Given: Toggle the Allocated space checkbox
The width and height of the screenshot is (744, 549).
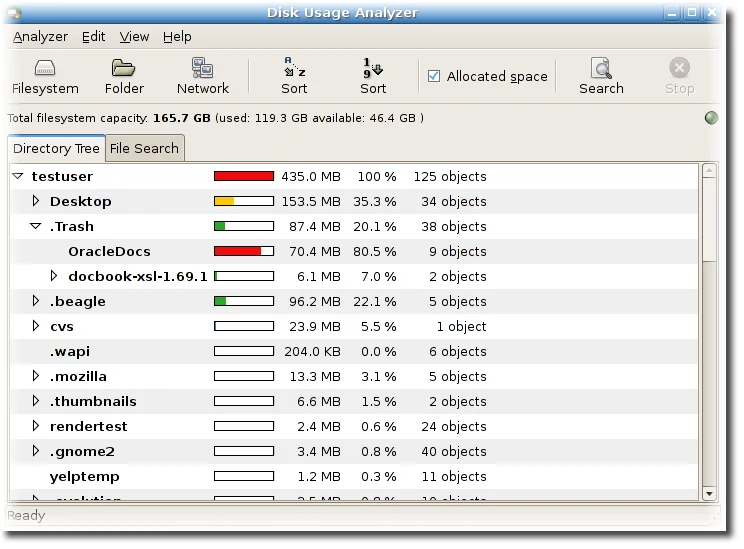Looking at the screenshot, I should pyautogui.click(x=434, y=76).
